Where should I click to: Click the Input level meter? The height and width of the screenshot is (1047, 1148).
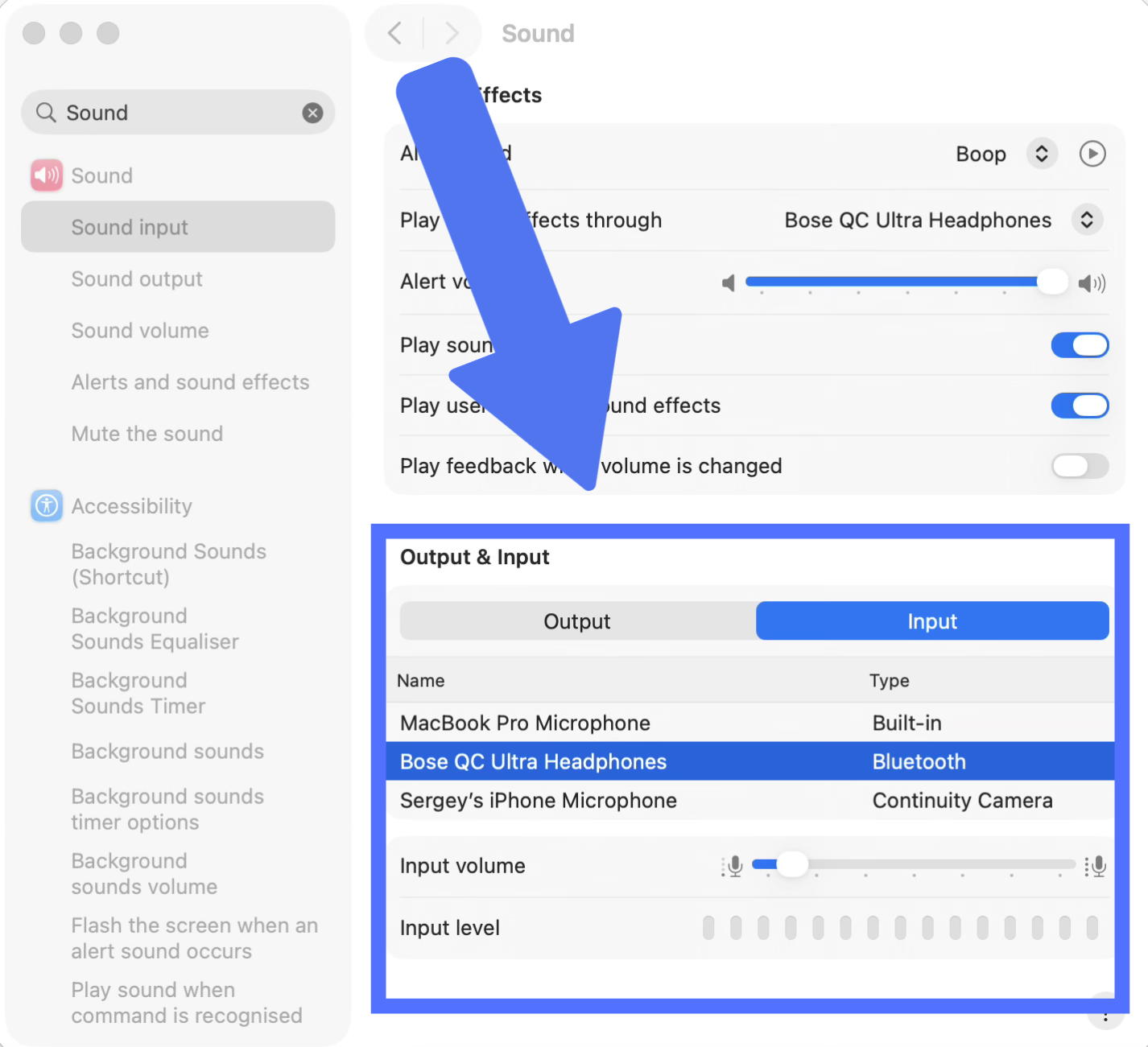click(x=900, y=927)
